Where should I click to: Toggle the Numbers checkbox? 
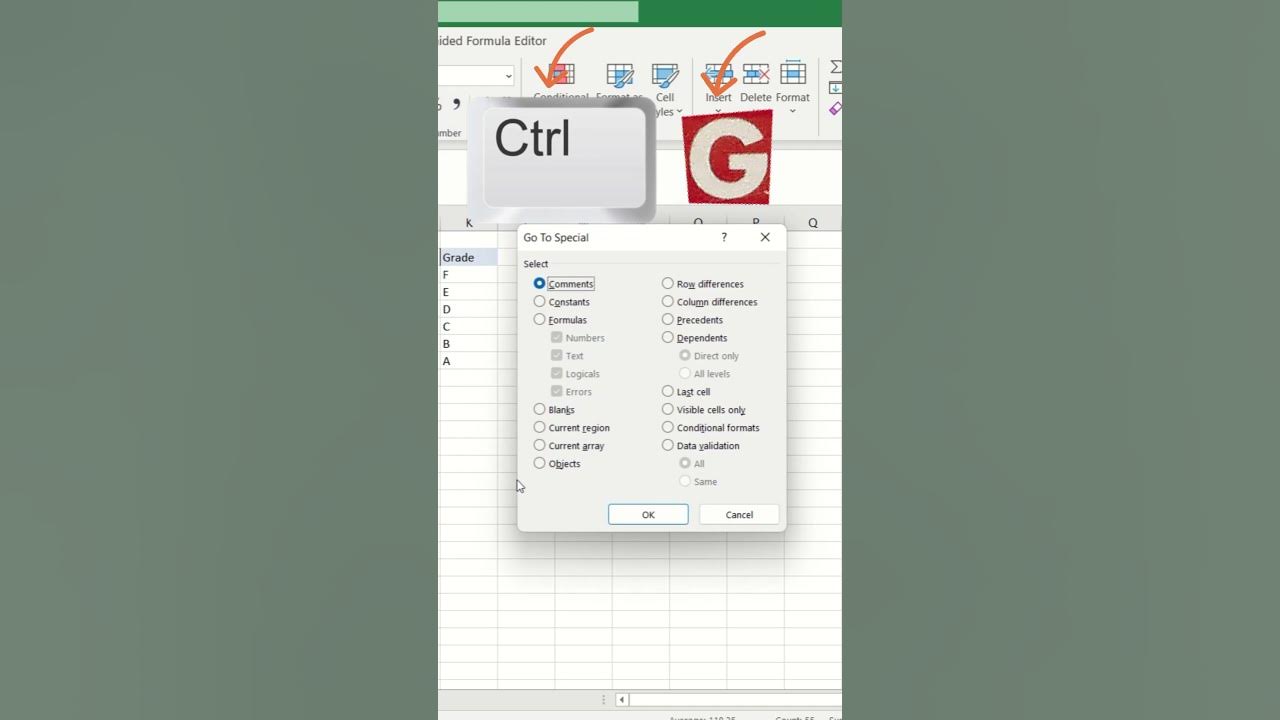[x=557, y=338]
